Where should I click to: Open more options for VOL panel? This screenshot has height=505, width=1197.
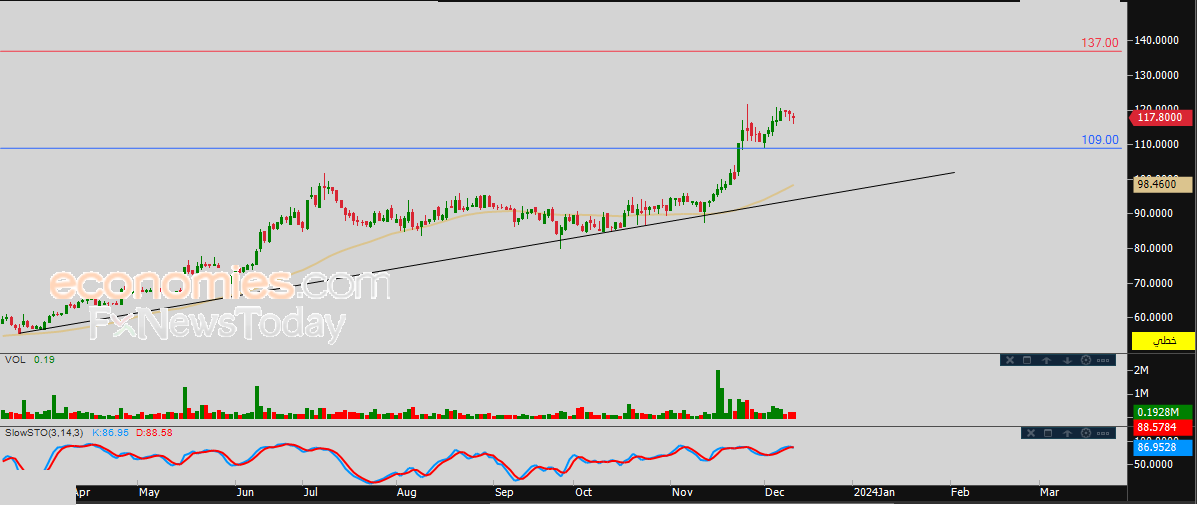(x=1103, y=360)
